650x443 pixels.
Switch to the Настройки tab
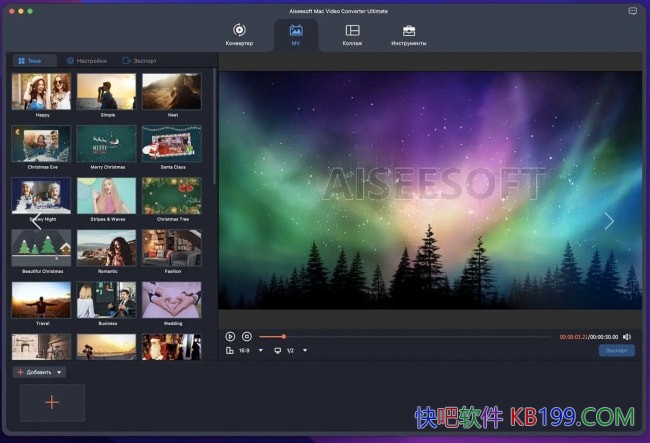84,61
